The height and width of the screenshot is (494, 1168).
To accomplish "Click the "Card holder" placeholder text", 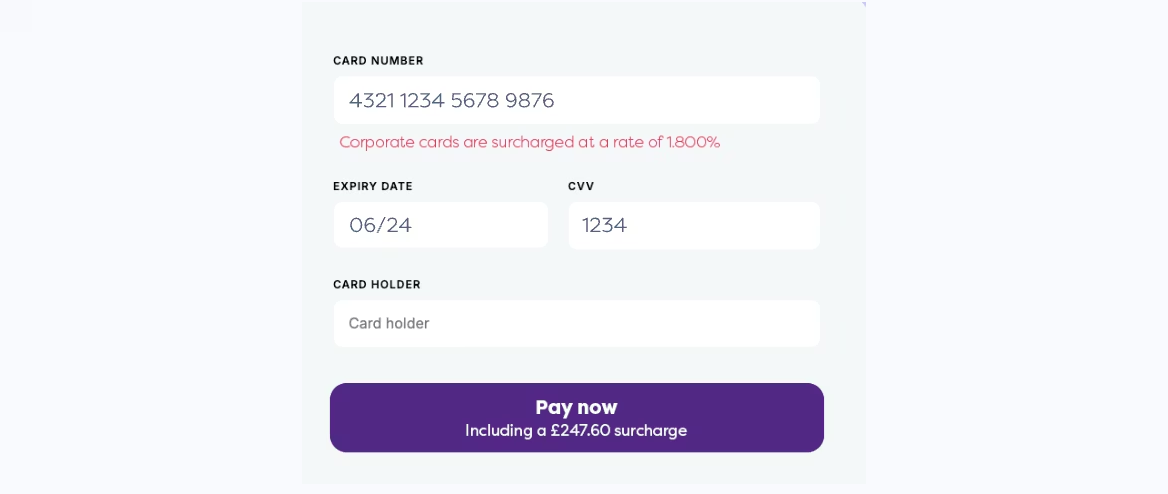I will pyautogui.click(x=389, y=323).
